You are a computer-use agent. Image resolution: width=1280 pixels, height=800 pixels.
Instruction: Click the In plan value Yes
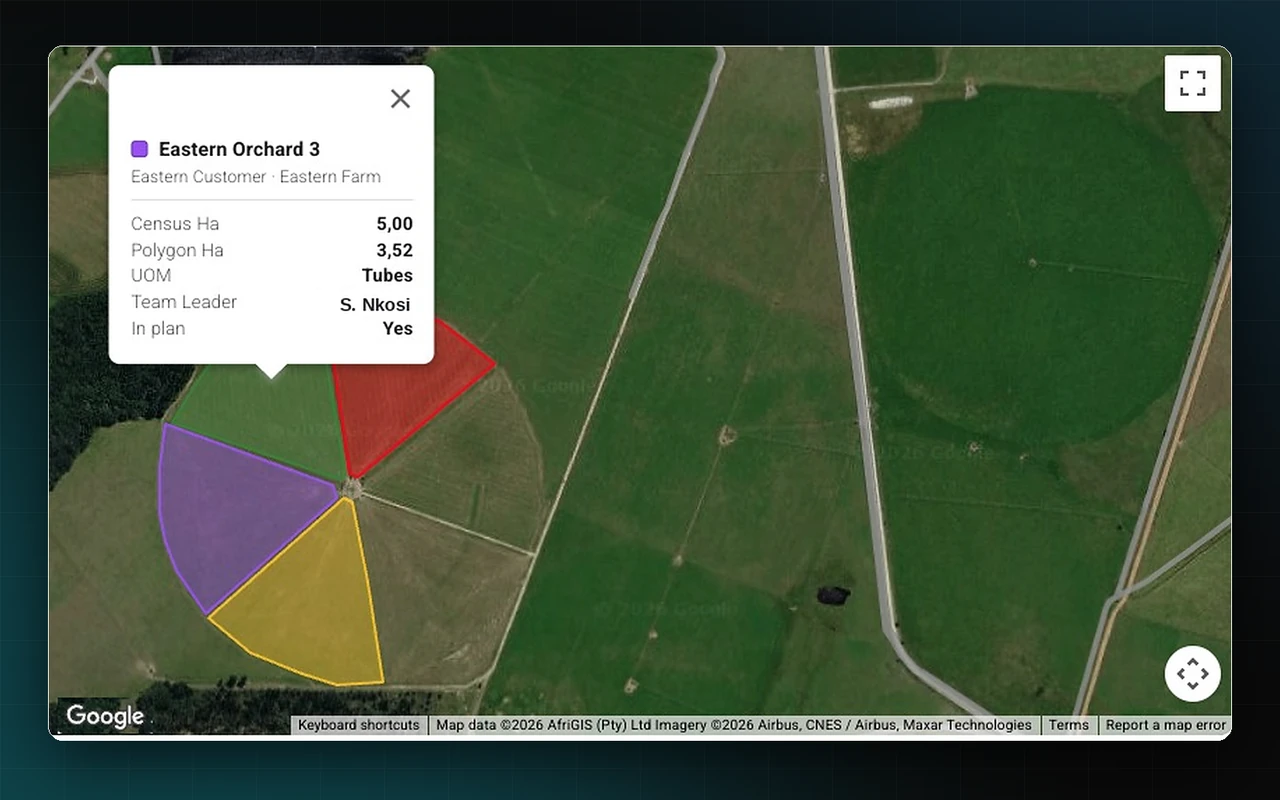pos(398,328)
